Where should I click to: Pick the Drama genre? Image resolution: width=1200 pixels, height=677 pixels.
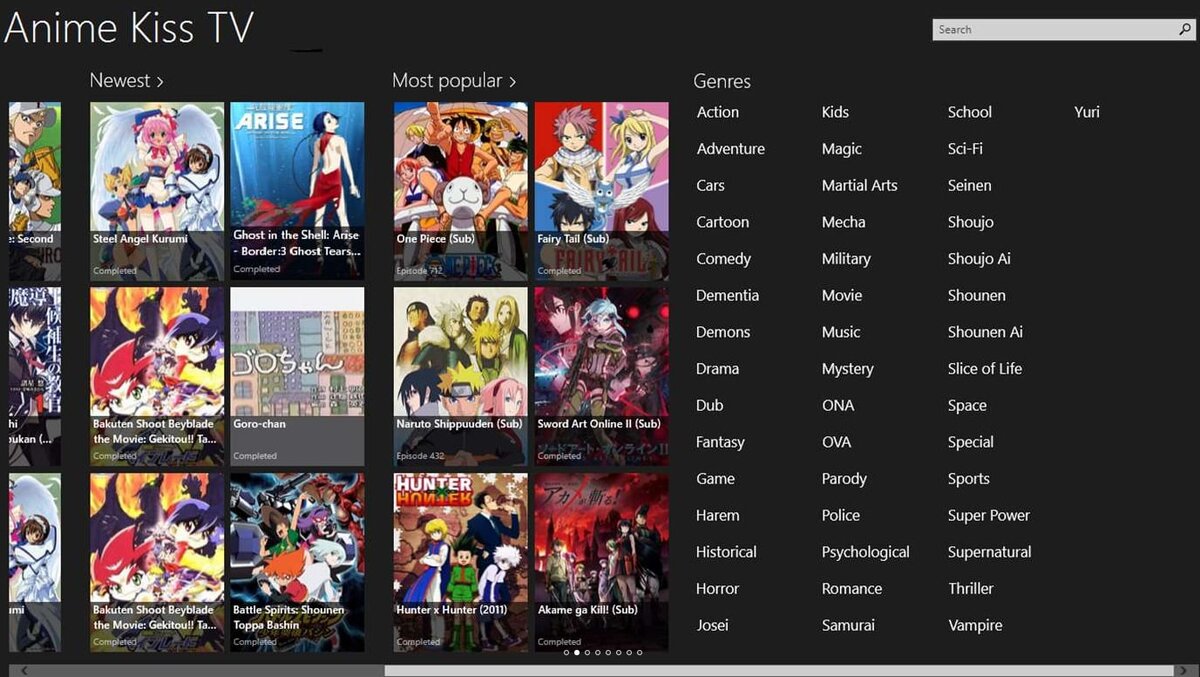(718, 369)
